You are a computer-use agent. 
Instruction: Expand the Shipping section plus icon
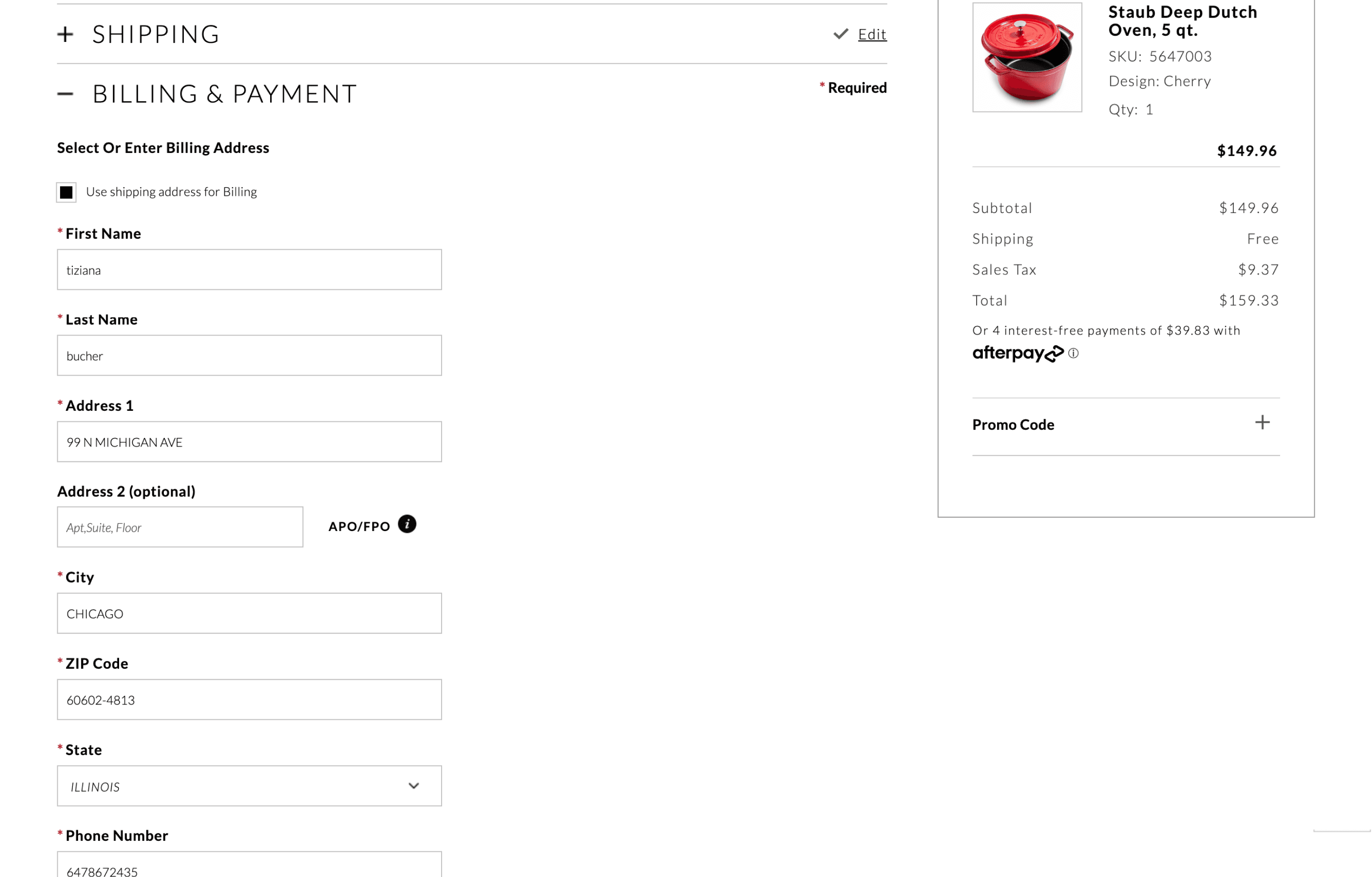pos(66,34)
